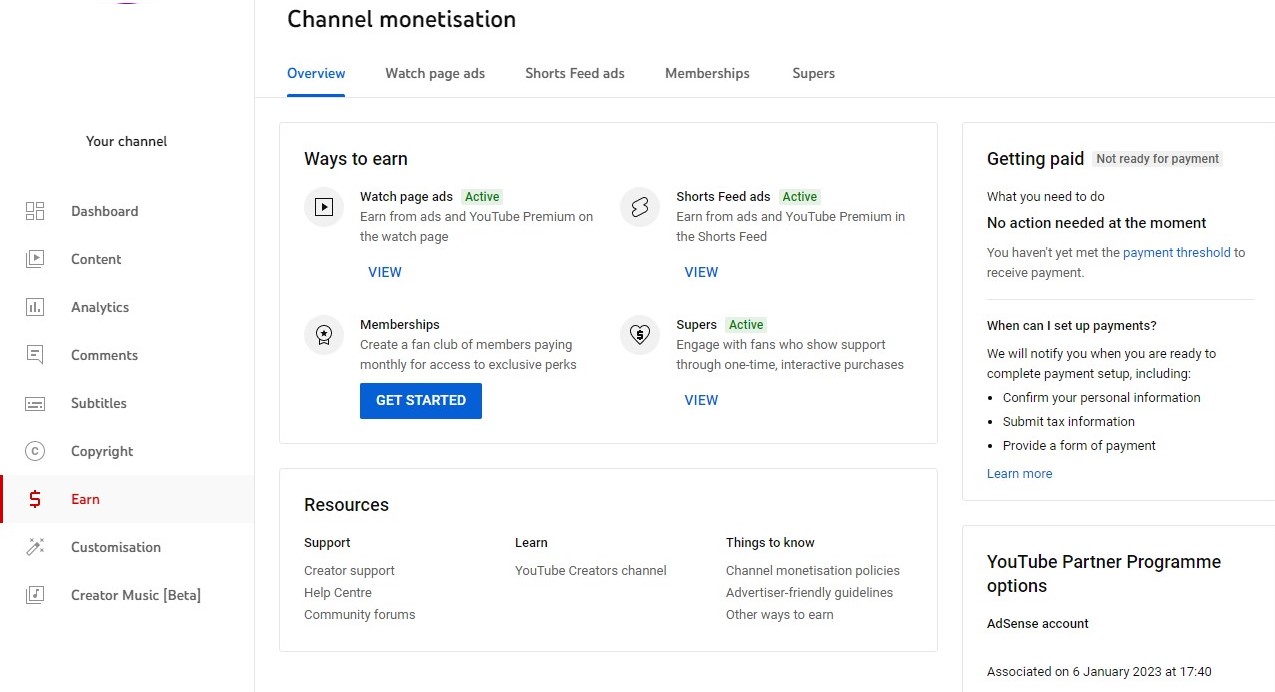
Task: Select the Comments icon in sidebar
Action: (35, 355)
